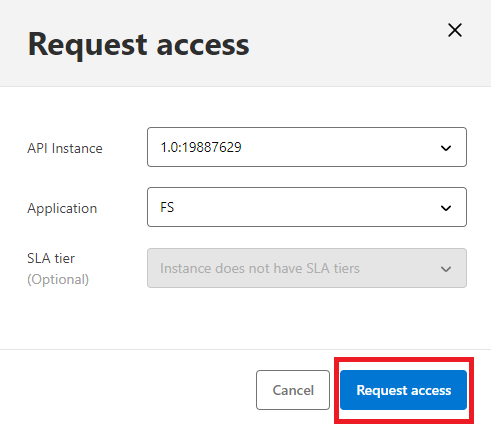This screenshot has width=491, height=425.
Task: Click the greyed chevron in SLA tier box
Action: pos(446,269)
